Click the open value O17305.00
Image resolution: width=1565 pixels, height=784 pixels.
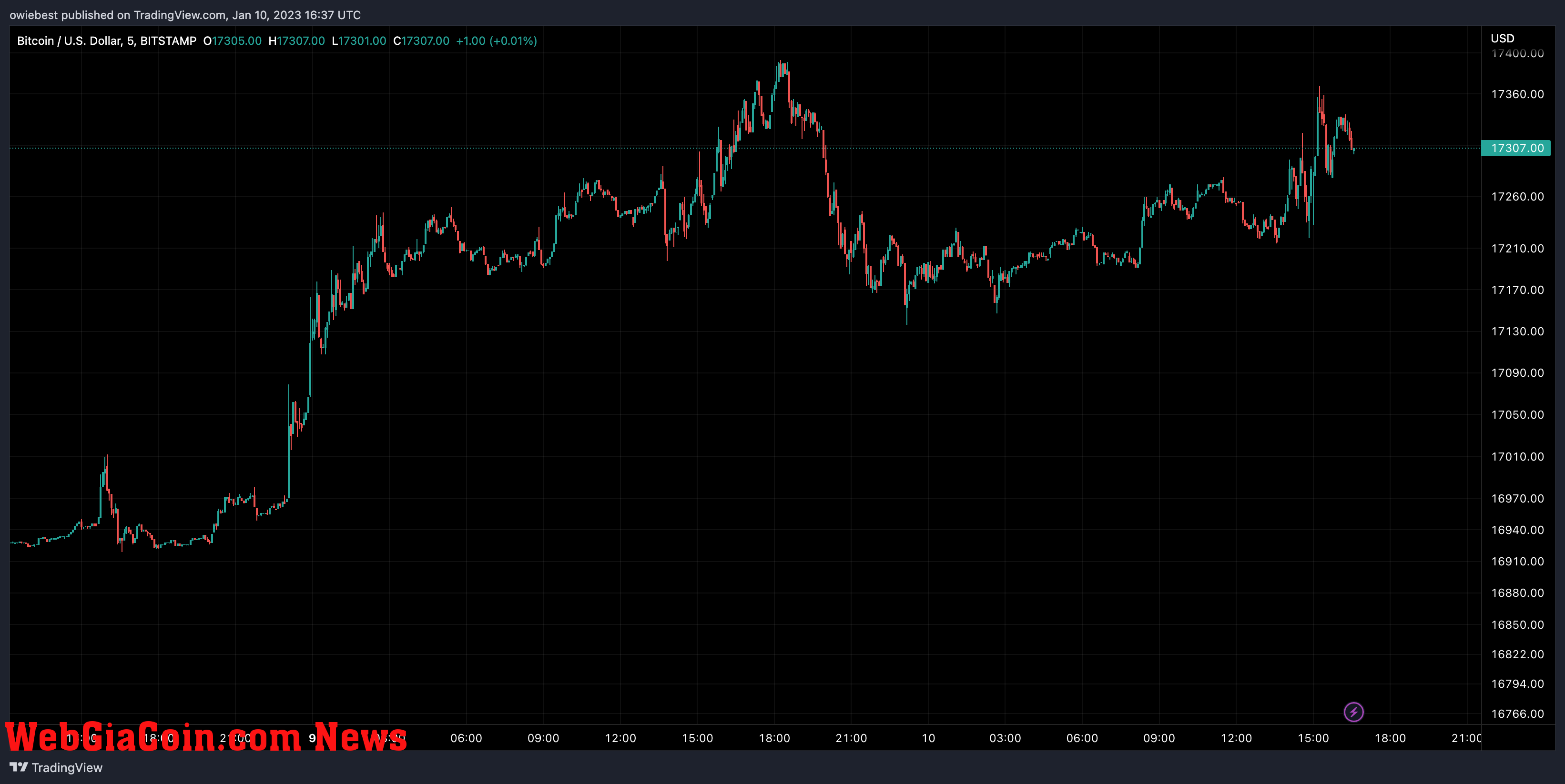point(232,40)
